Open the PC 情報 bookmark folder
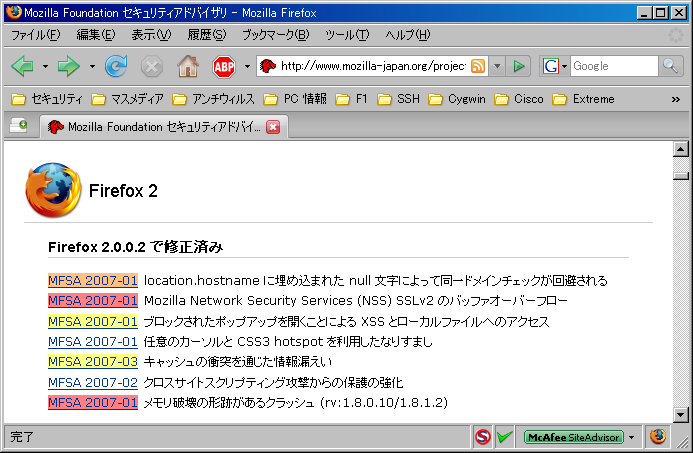Image resolution: width=693 pixels, height=453 pixels. pos(295,99)
